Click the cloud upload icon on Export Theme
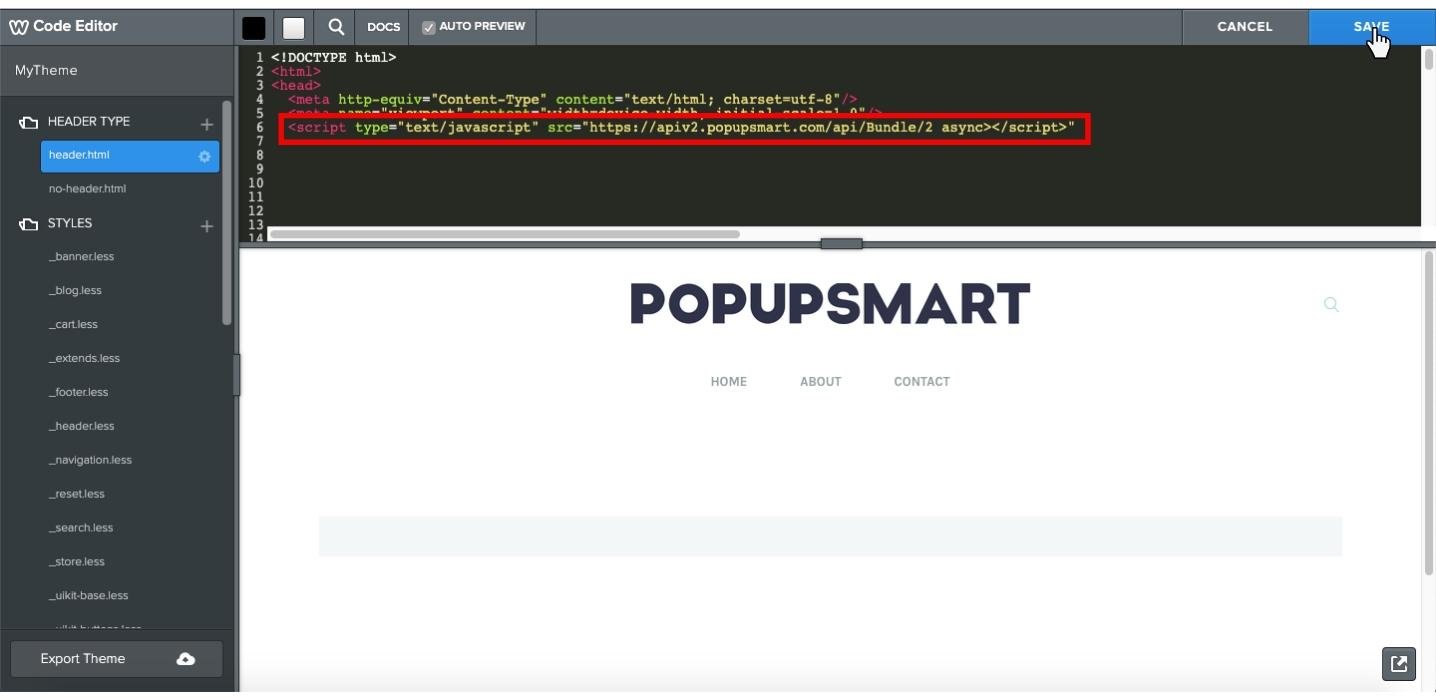The width and height of the screenshot is (1436, 700). [186, 659]
